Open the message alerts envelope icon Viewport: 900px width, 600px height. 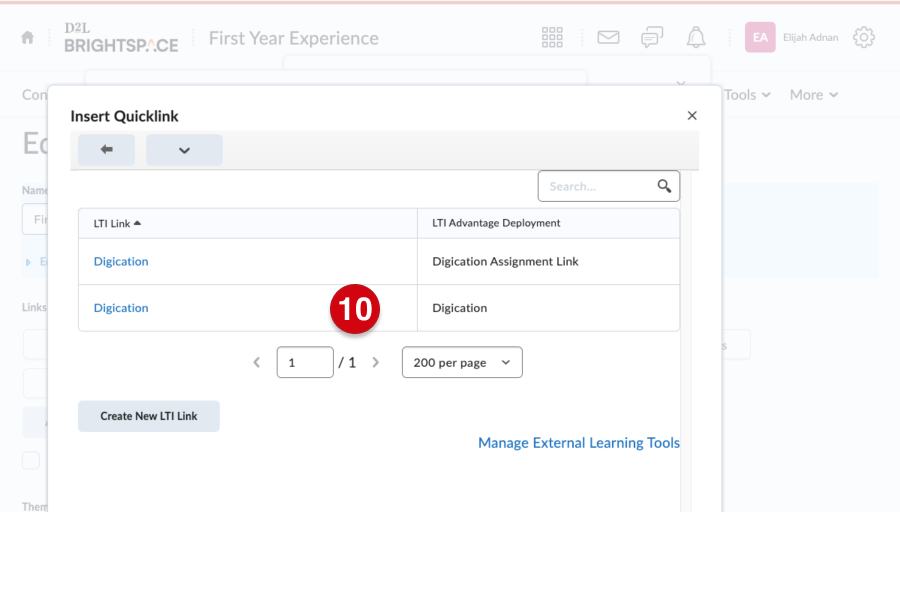pos(608,37)
